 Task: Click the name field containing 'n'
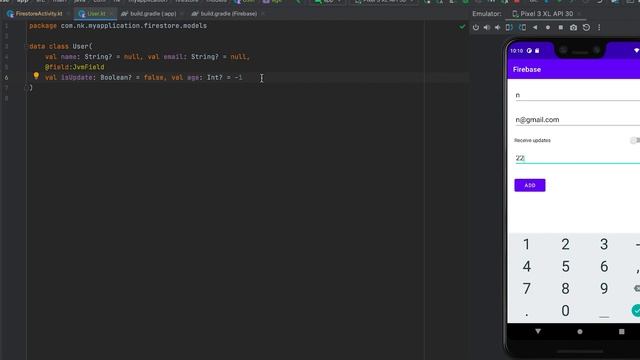[577, 95]
